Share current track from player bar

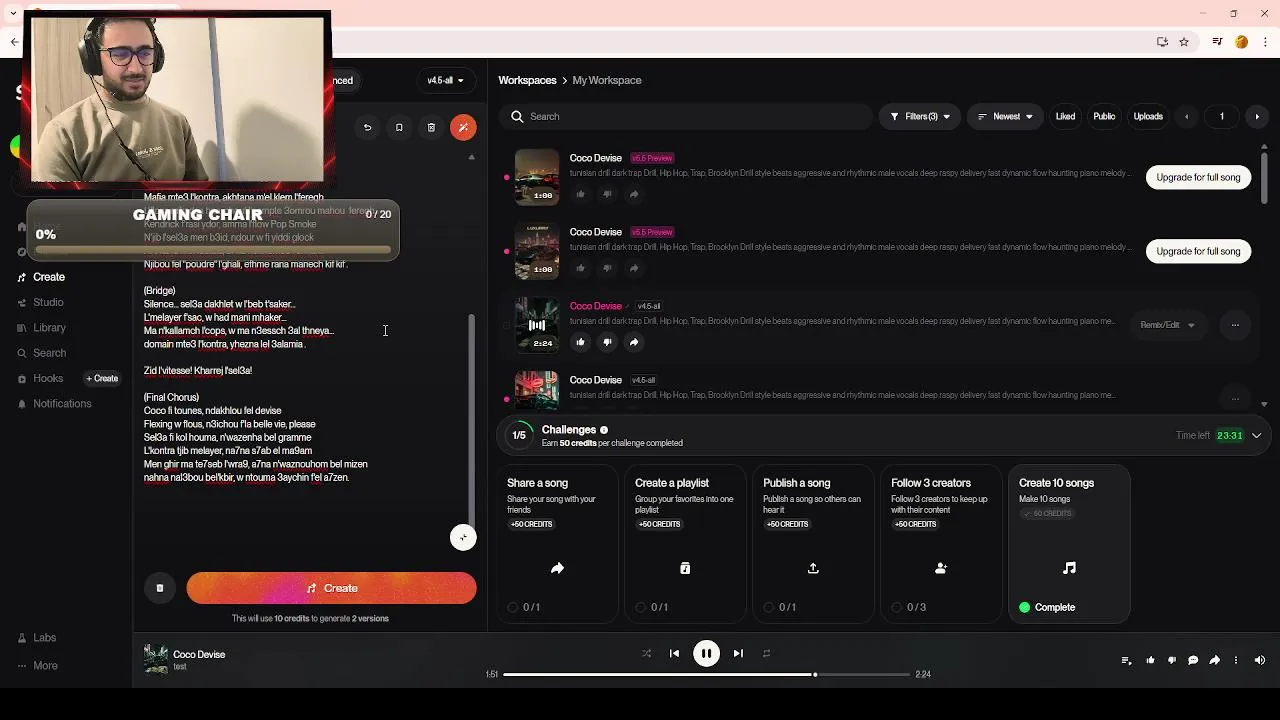pyautogui.click(x=1214, y=660)
